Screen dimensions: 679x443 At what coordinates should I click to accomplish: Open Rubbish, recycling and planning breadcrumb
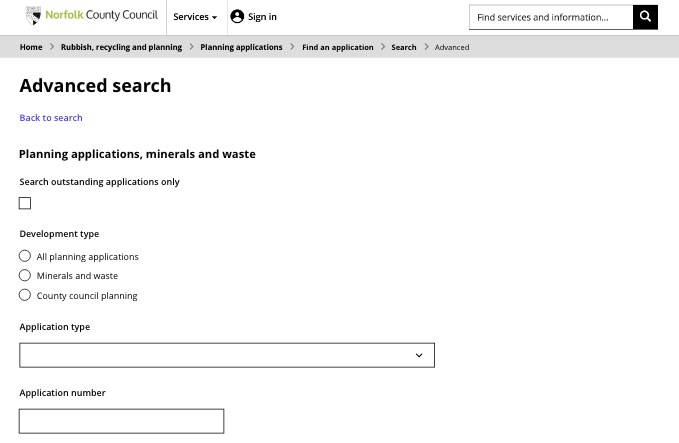click(121, 47)
